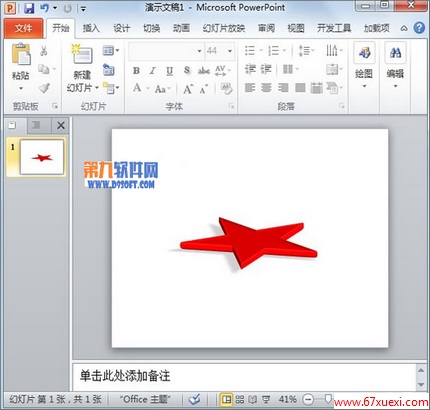Switch to Slide Sorter view in status bar
This screenshot has height=410, width=430.
click(x=240, y=399)
